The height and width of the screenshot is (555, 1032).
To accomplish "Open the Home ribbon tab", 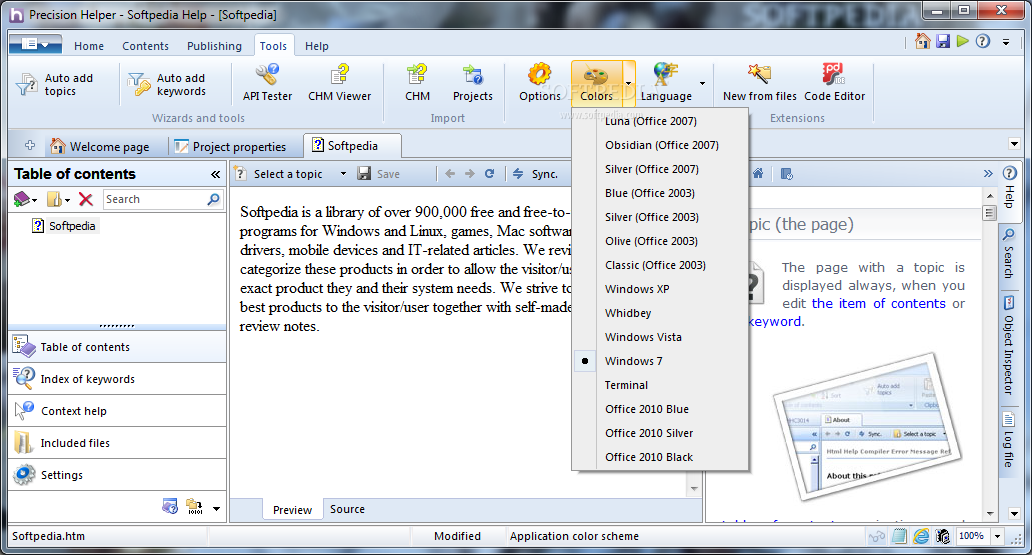I will coord(89,46).
